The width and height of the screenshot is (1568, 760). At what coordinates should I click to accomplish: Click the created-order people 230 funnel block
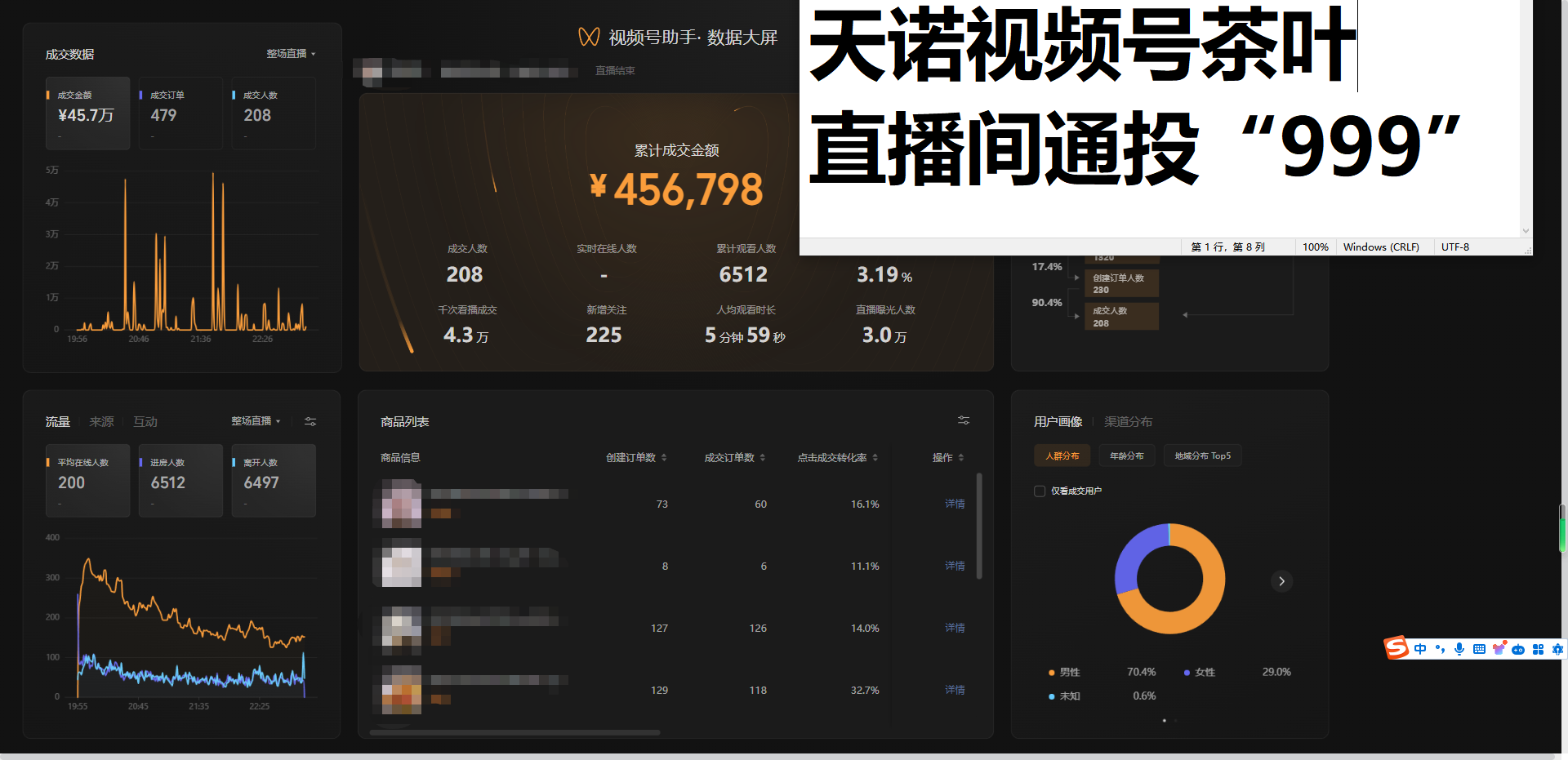coord(1121,283)
